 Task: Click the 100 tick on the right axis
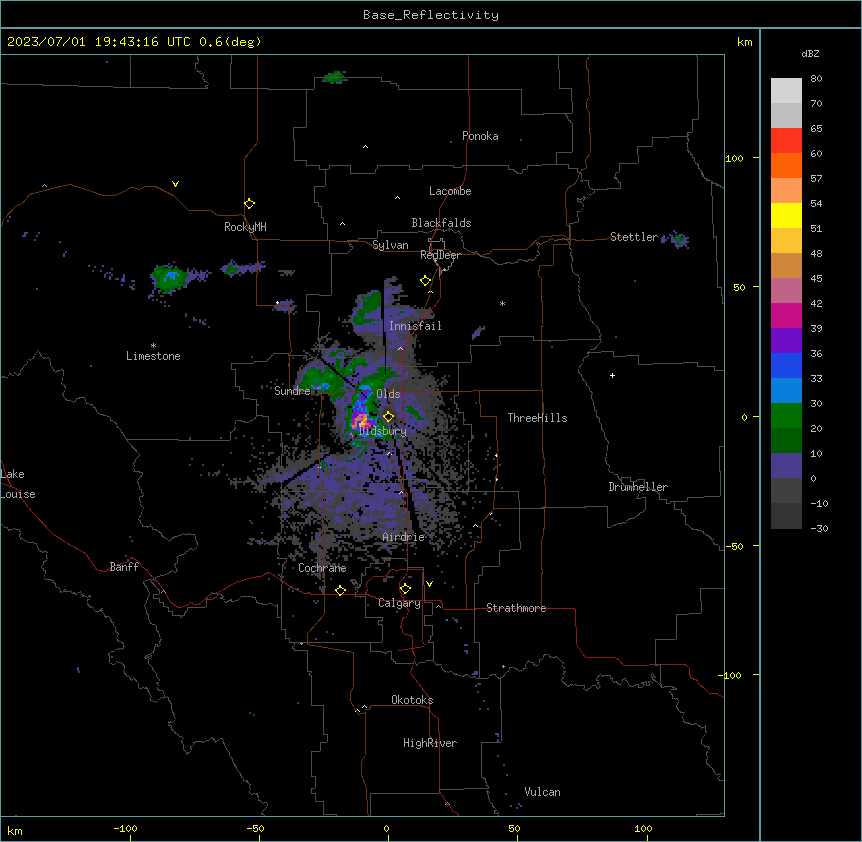click(734, 158)
